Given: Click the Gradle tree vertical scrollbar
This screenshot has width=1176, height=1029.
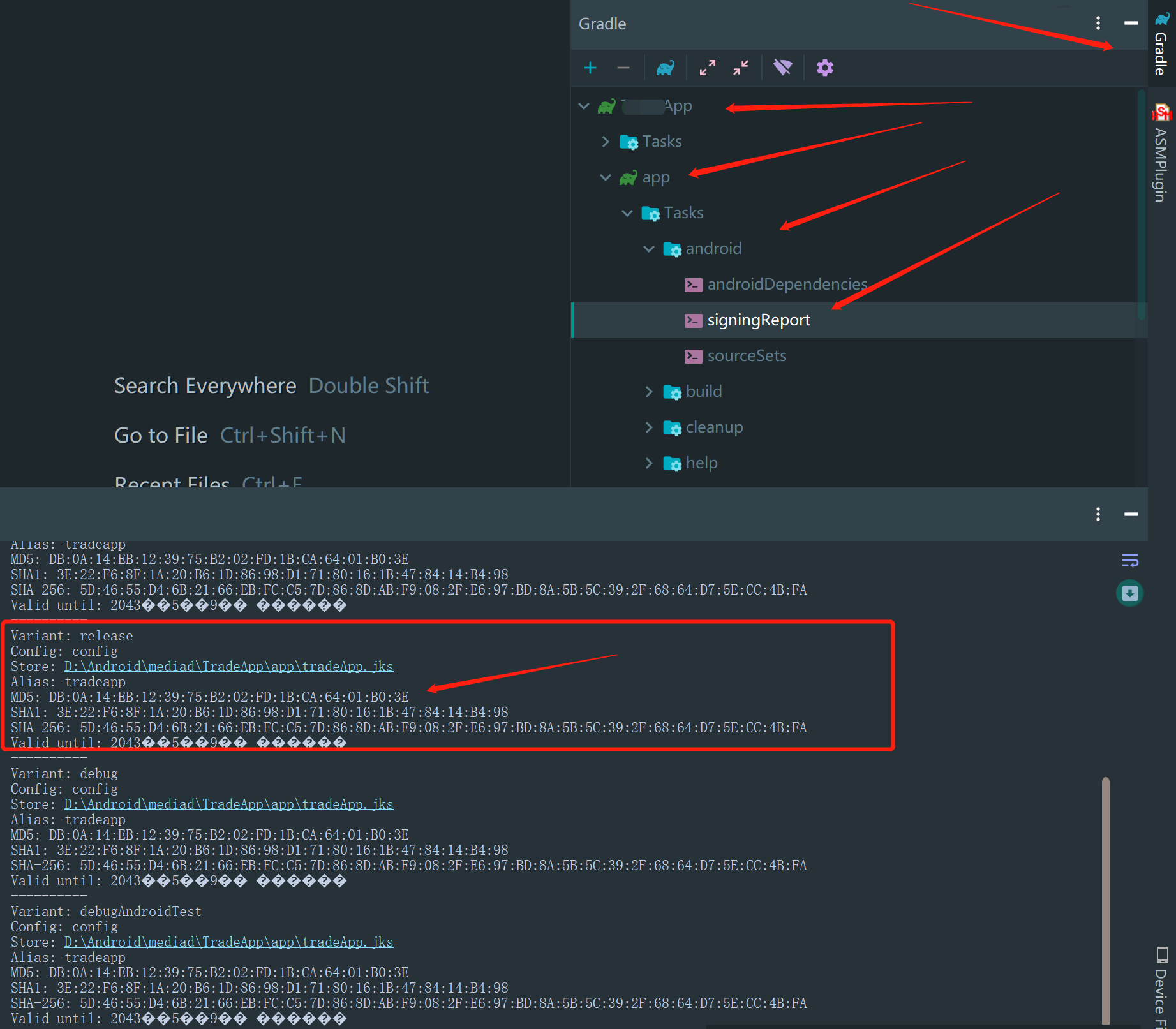Looking at the screenshot, I should (1141, 204).
